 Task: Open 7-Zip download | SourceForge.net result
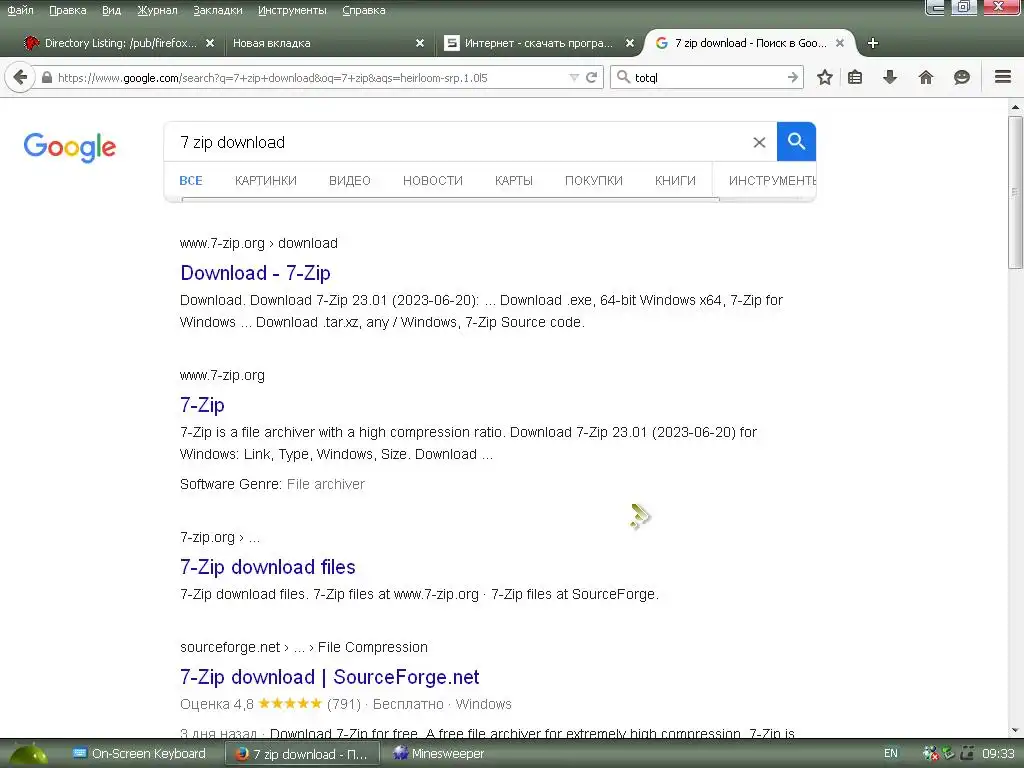(330, 677)
